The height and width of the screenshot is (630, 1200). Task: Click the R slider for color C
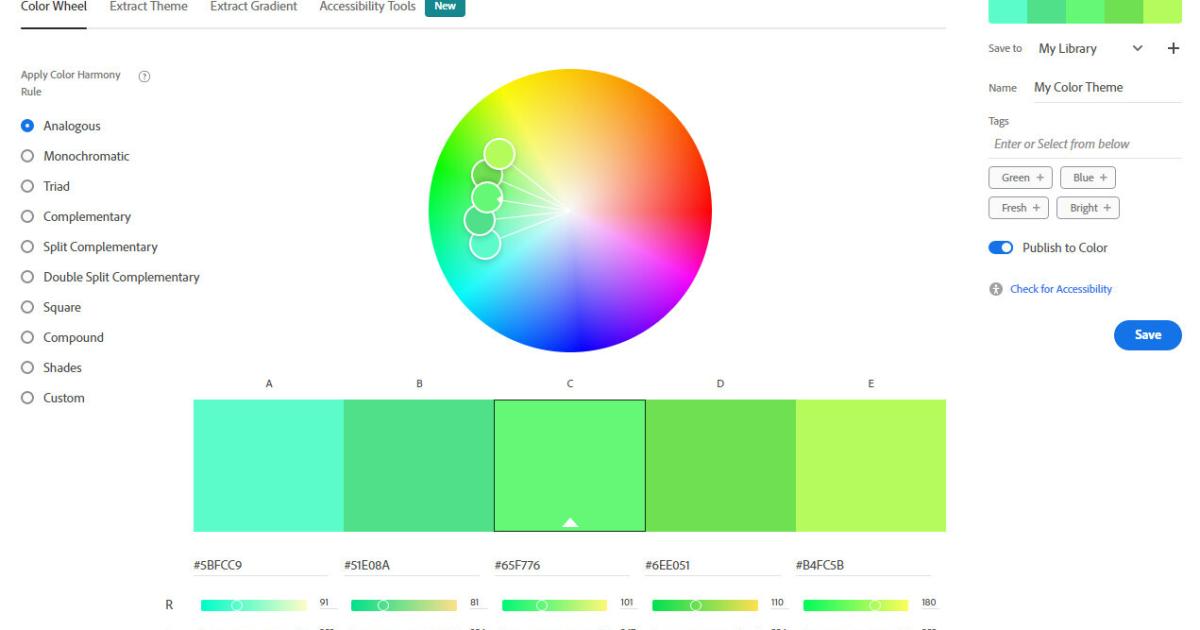[554, 605]
